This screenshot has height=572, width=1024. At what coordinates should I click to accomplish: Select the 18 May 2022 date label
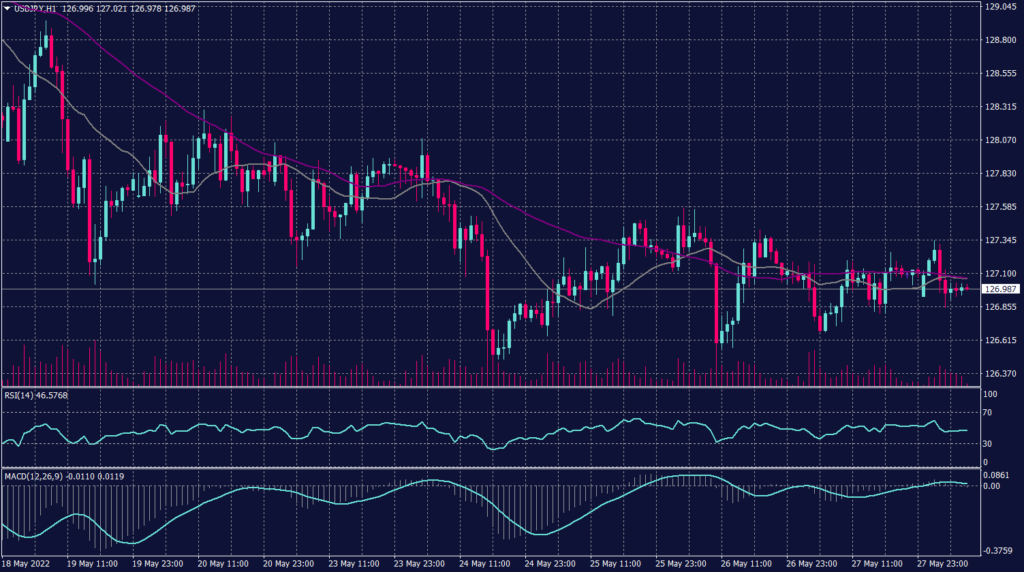28,563
